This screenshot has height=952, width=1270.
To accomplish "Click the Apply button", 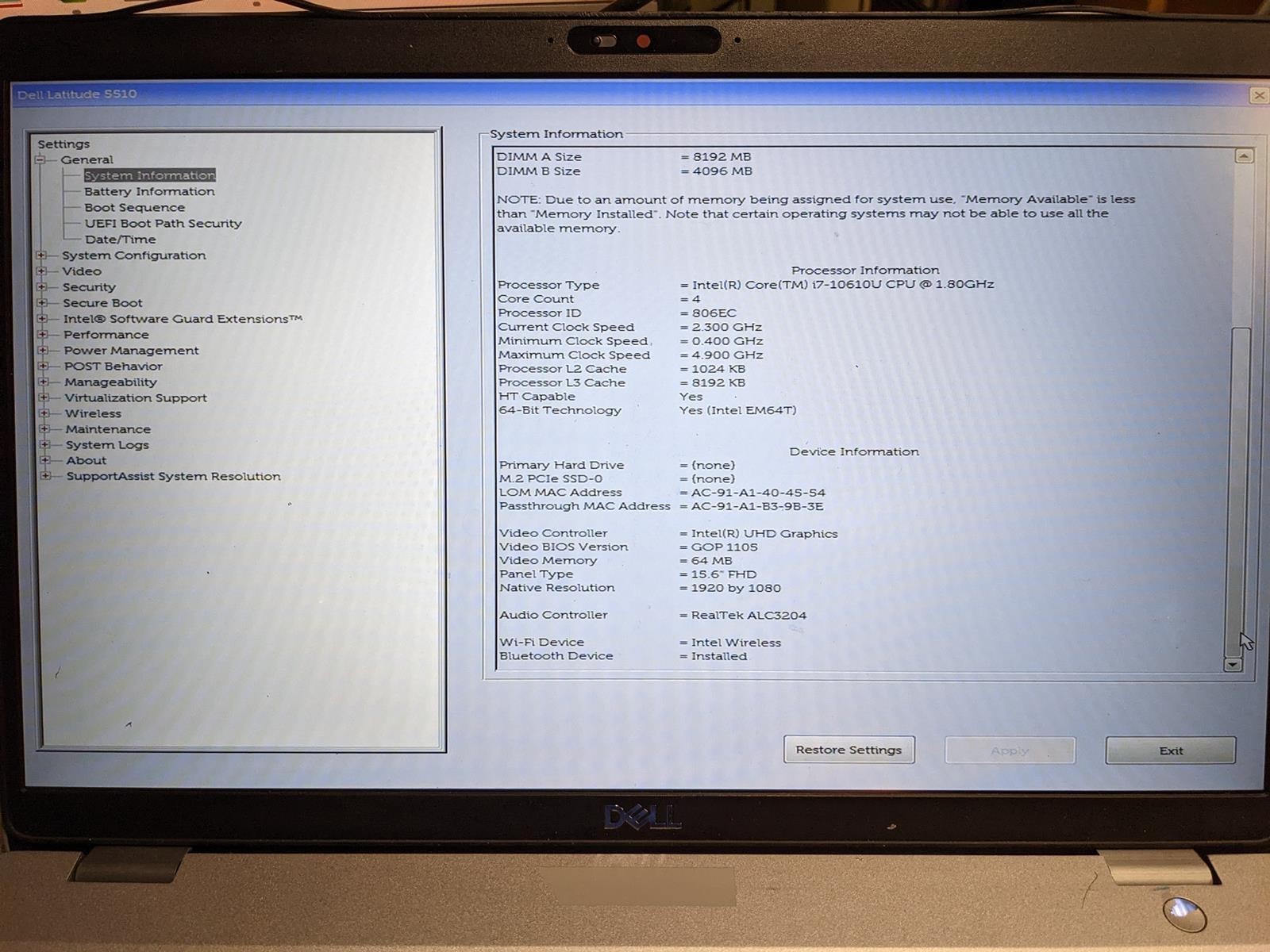I will [x=1010, y=750].
